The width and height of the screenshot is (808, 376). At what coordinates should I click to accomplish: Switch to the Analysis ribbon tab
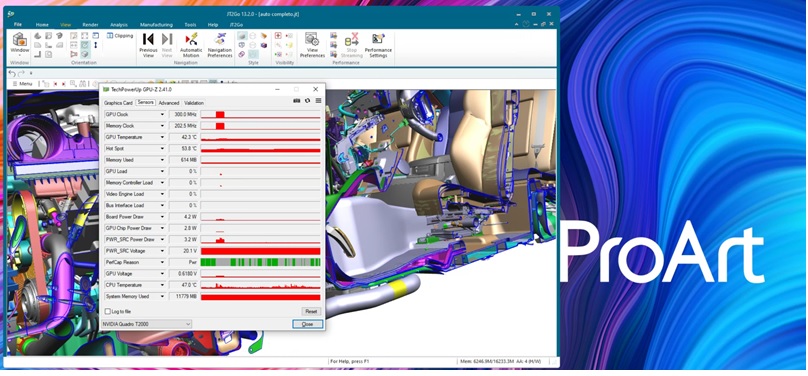(x=119, y=25)
